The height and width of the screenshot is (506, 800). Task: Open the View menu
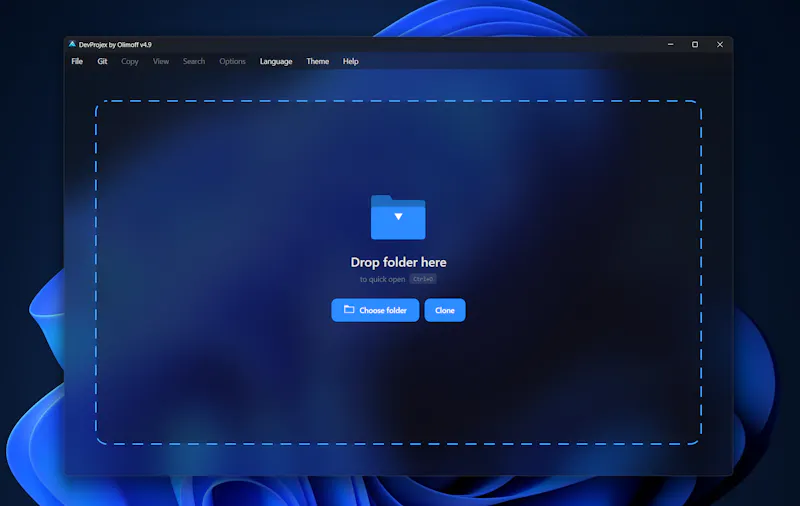[x=161, y=61]
